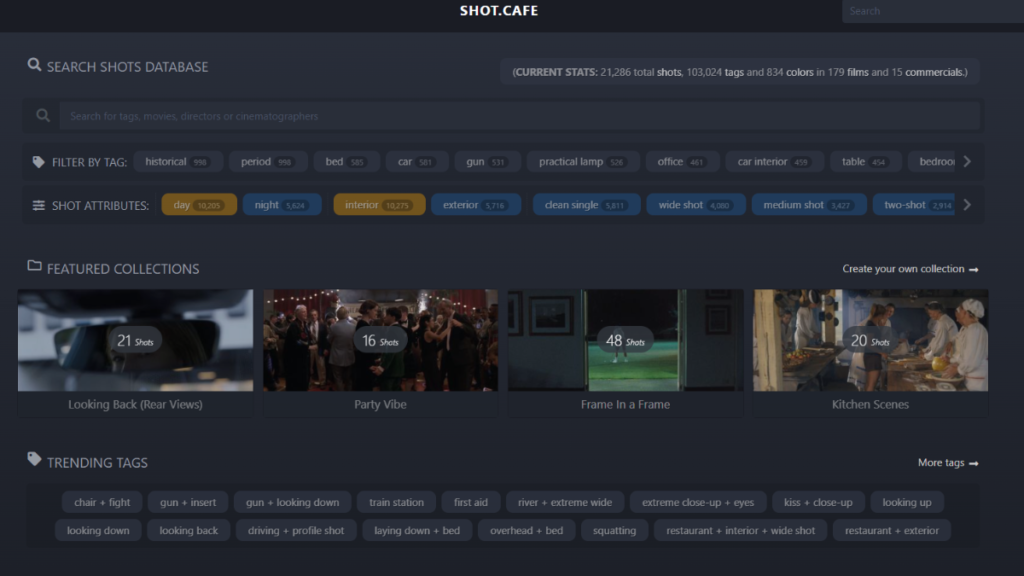Toggle the 'day' shot attribute filter
Image resolution: width=1024 pixels, height=576 pixels.
click(x=198, y=205)
